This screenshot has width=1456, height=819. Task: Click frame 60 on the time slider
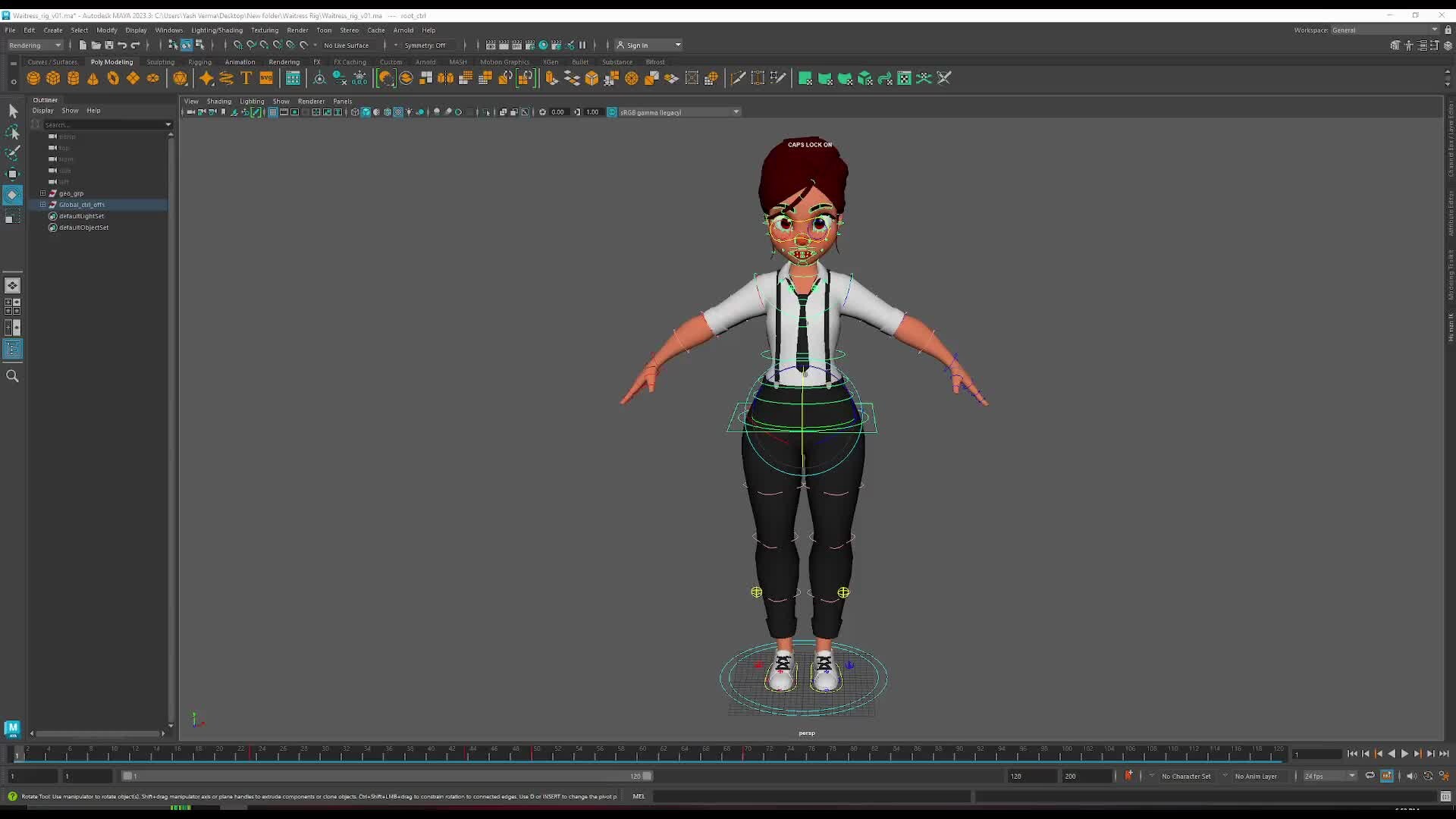coord(641,753)
